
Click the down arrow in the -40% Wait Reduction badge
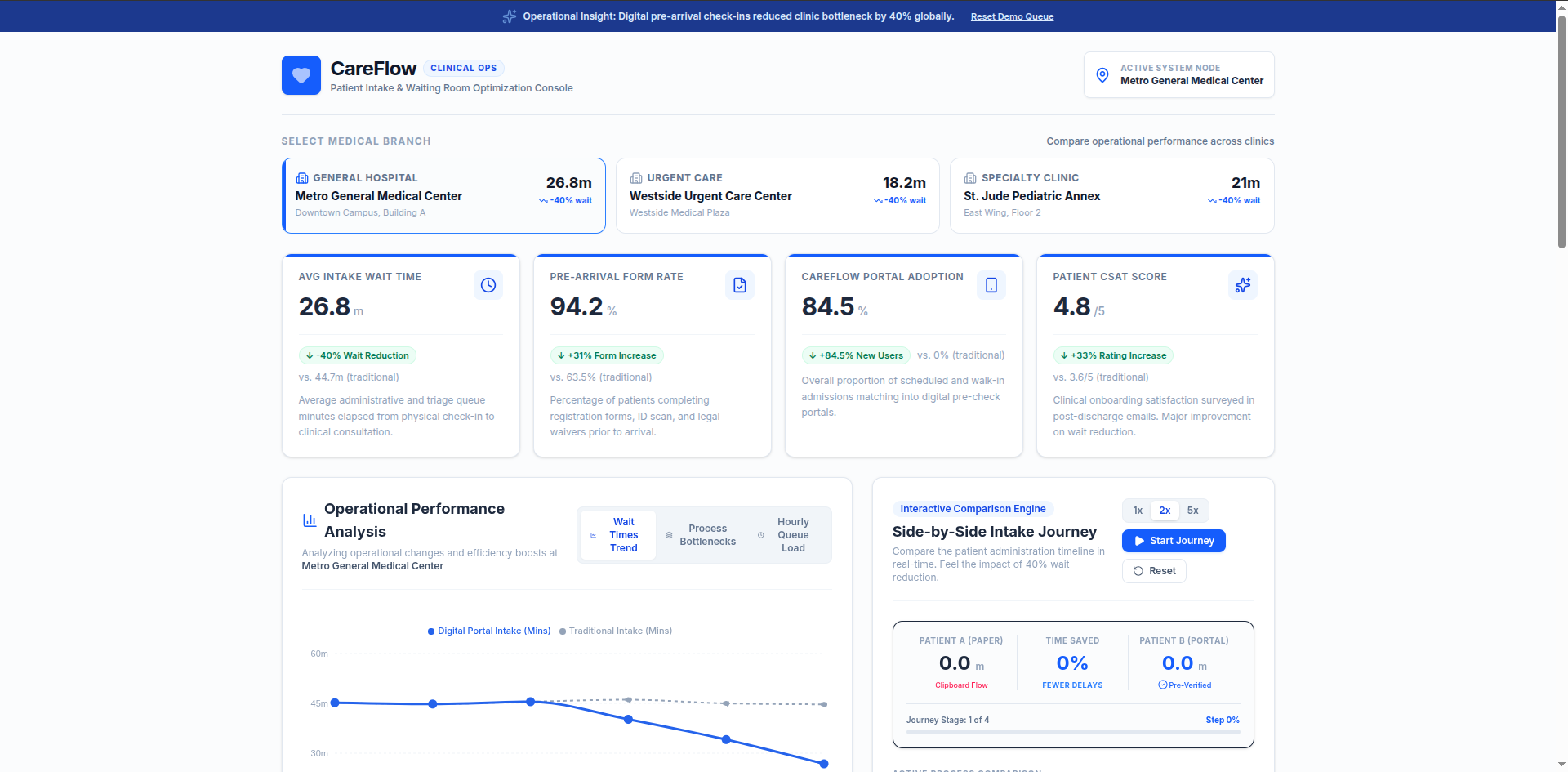pyautogui.click(x=310, y=355)
